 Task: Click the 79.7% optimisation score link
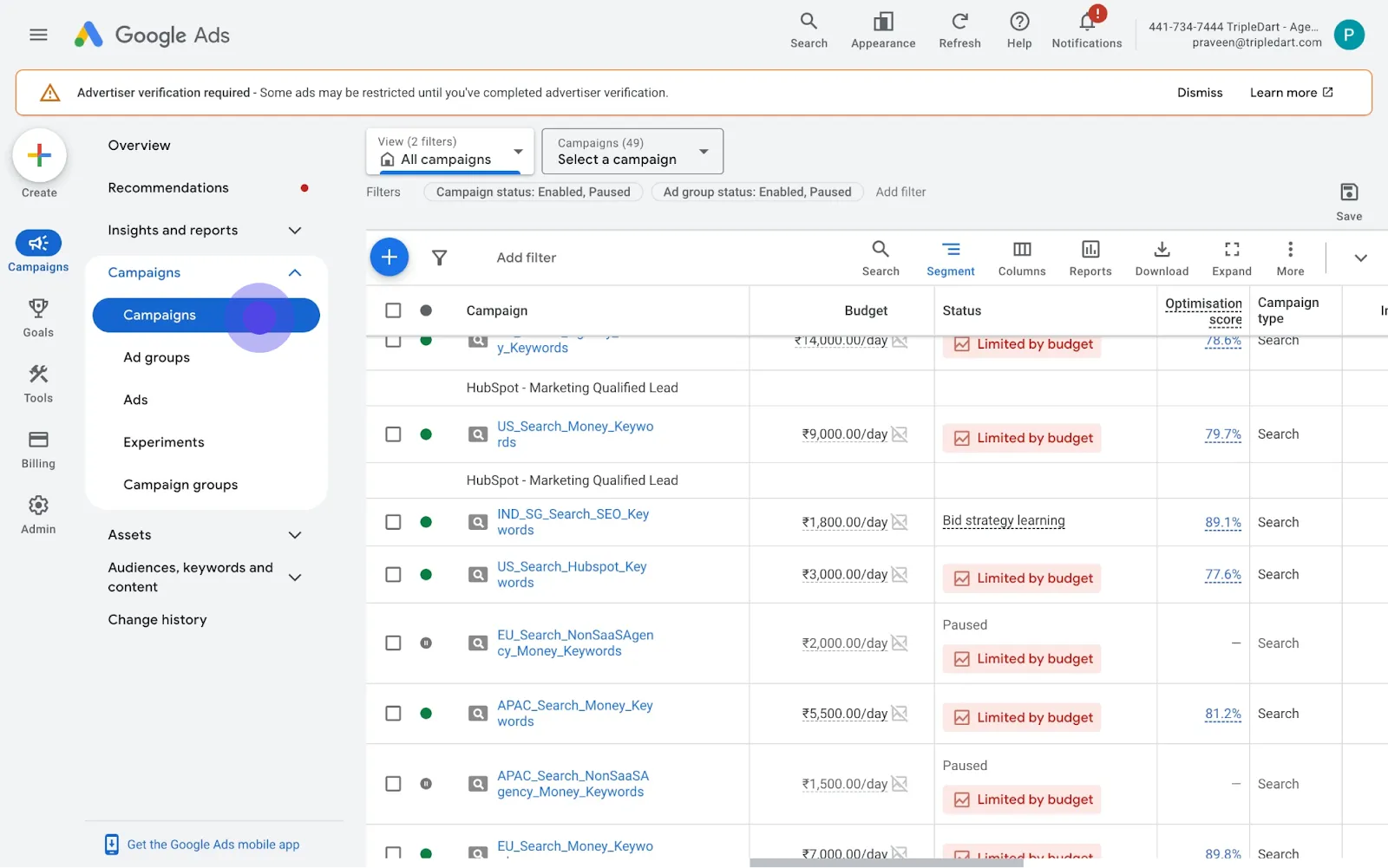(x=1223, y=434)
